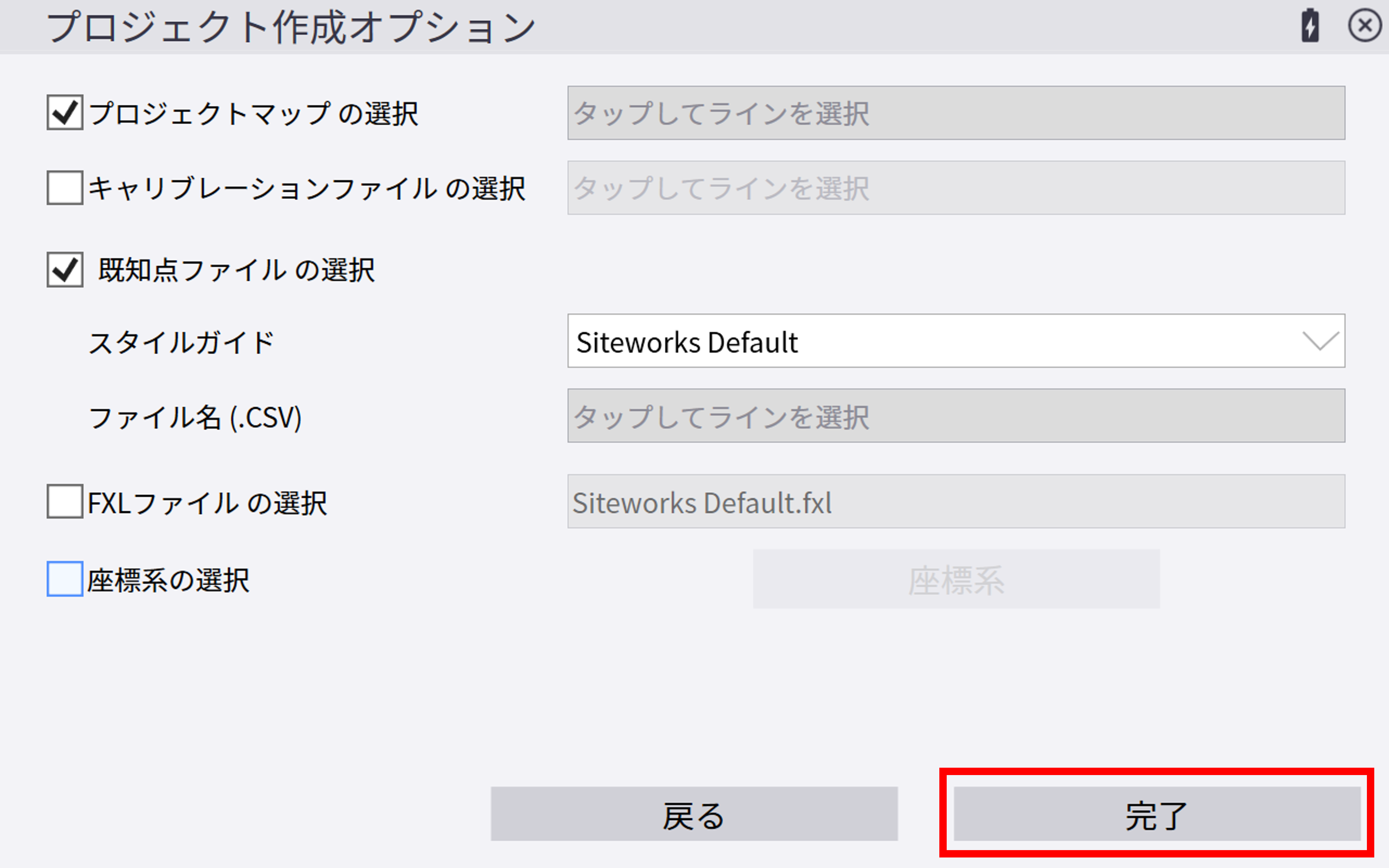Tick the 座標系の選択 checkbox
1389x868 pixels.
(x=65, y=579)
